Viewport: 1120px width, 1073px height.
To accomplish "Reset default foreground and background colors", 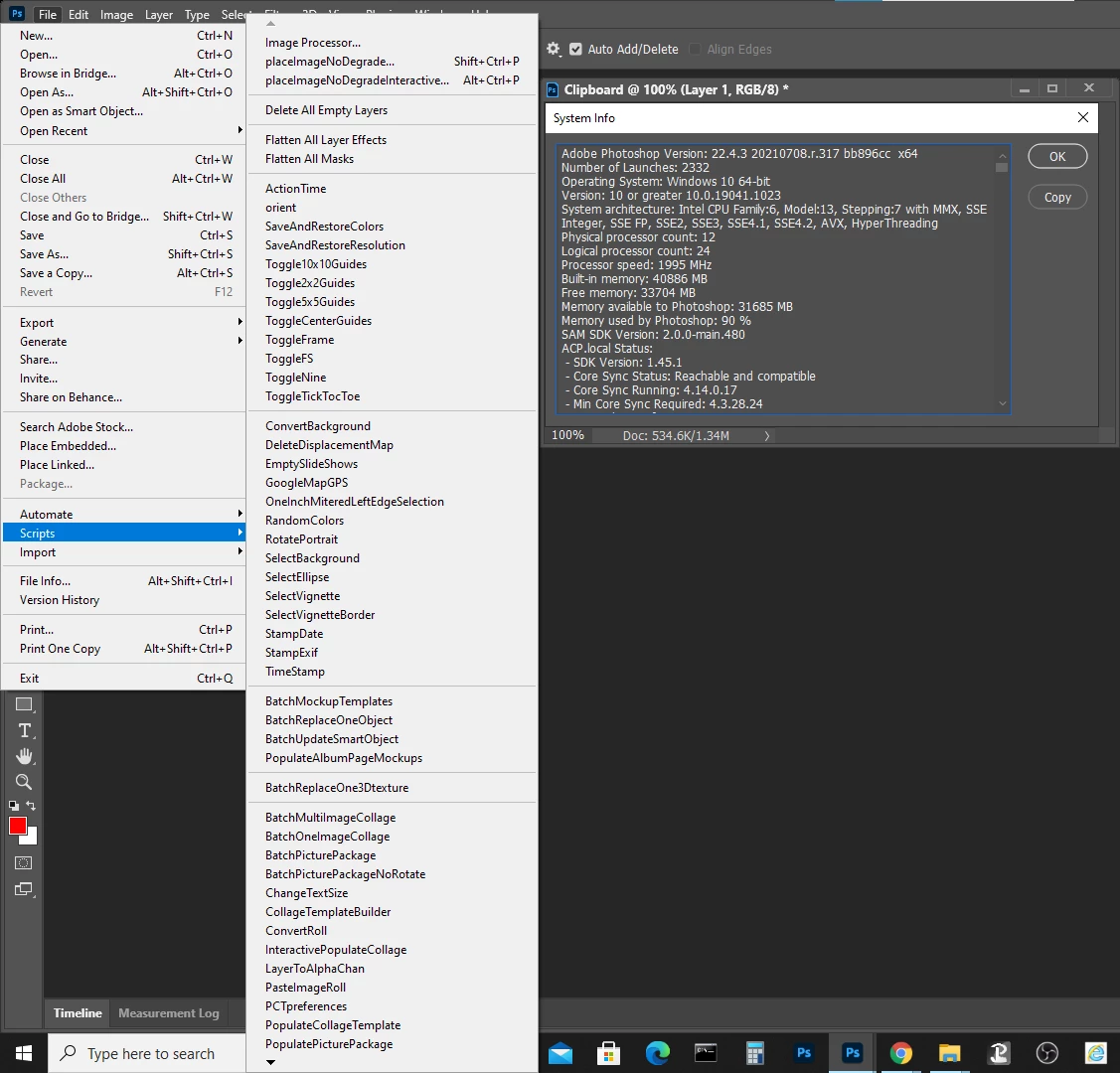I will click(x=14, y=806).
